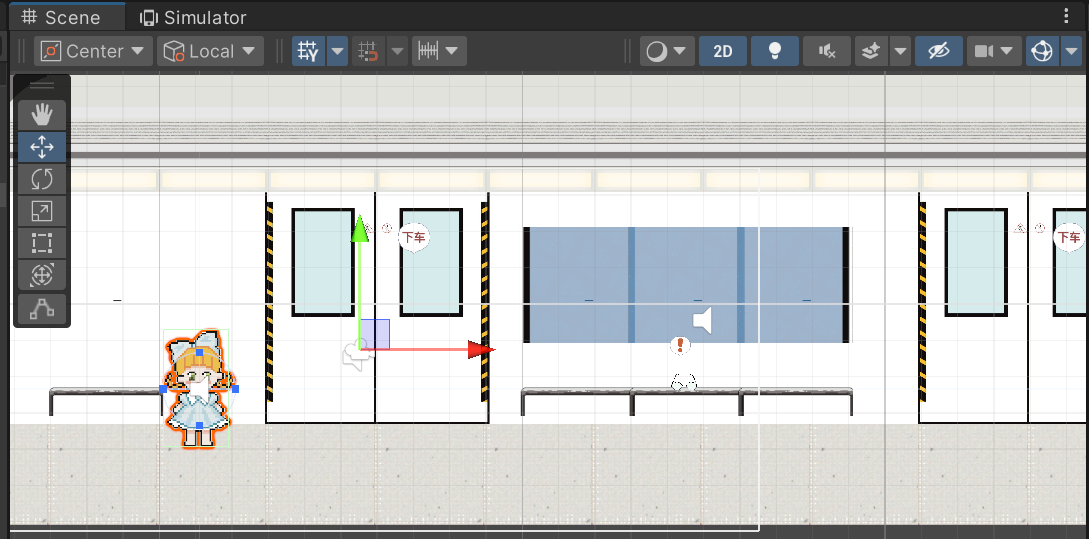Expand the draw mode shading dropdown
This screenshot has height=539, width=1089.
tap(668, 51)
